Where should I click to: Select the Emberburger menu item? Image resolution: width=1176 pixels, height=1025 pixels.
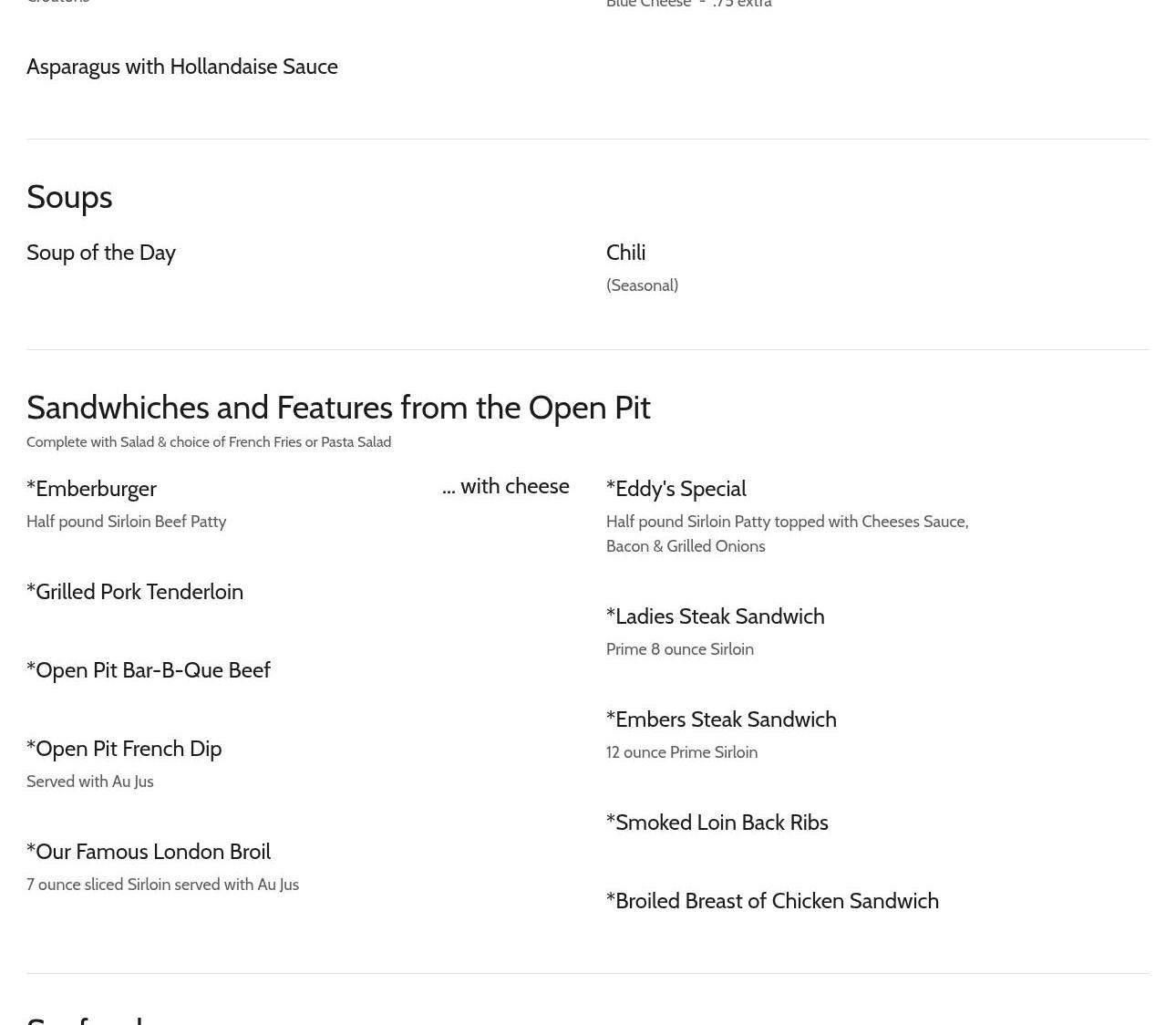click(91, 489)
